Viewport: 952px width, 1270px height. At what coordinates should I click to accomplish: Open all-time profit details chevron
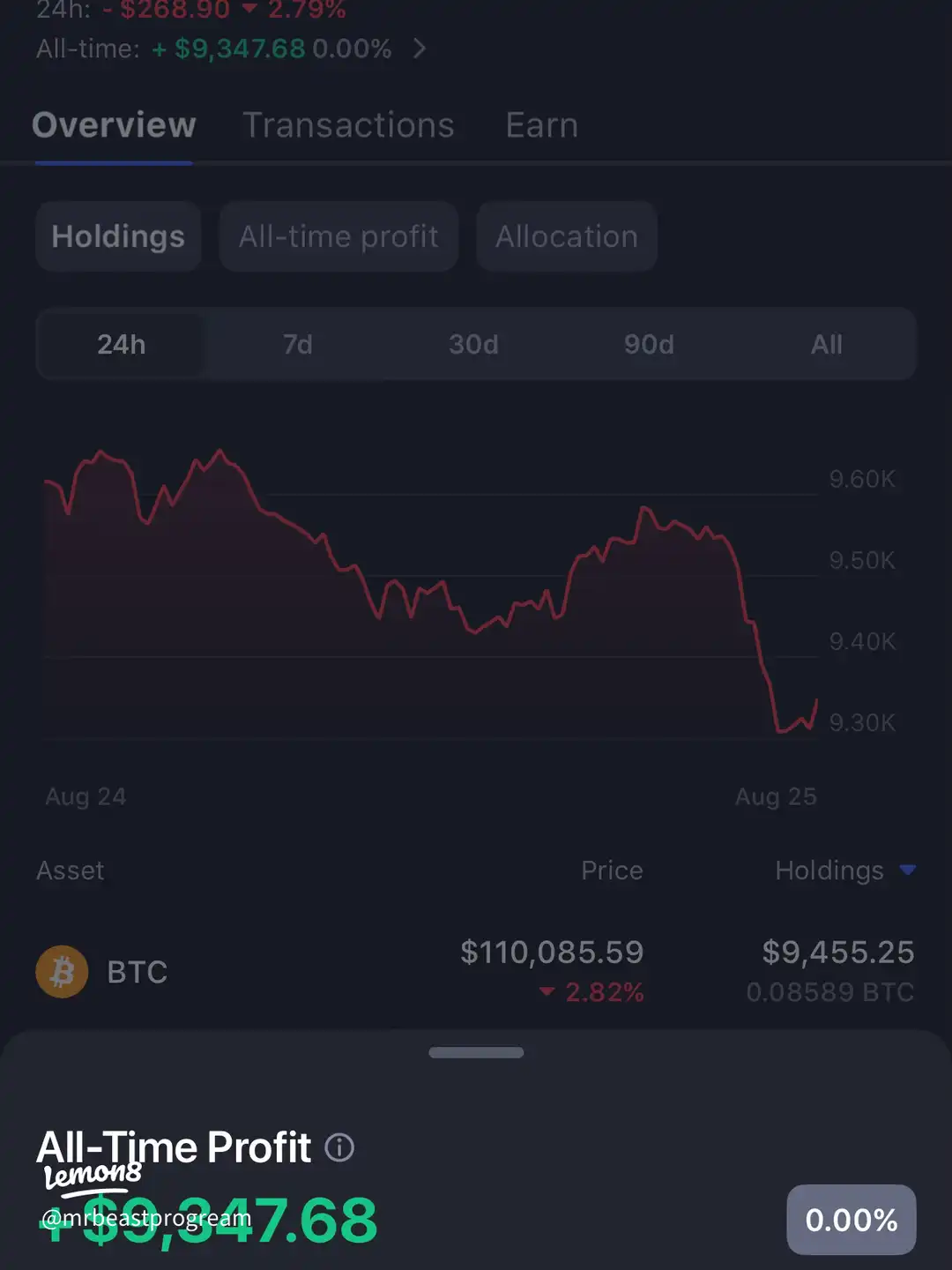point(420,49)
